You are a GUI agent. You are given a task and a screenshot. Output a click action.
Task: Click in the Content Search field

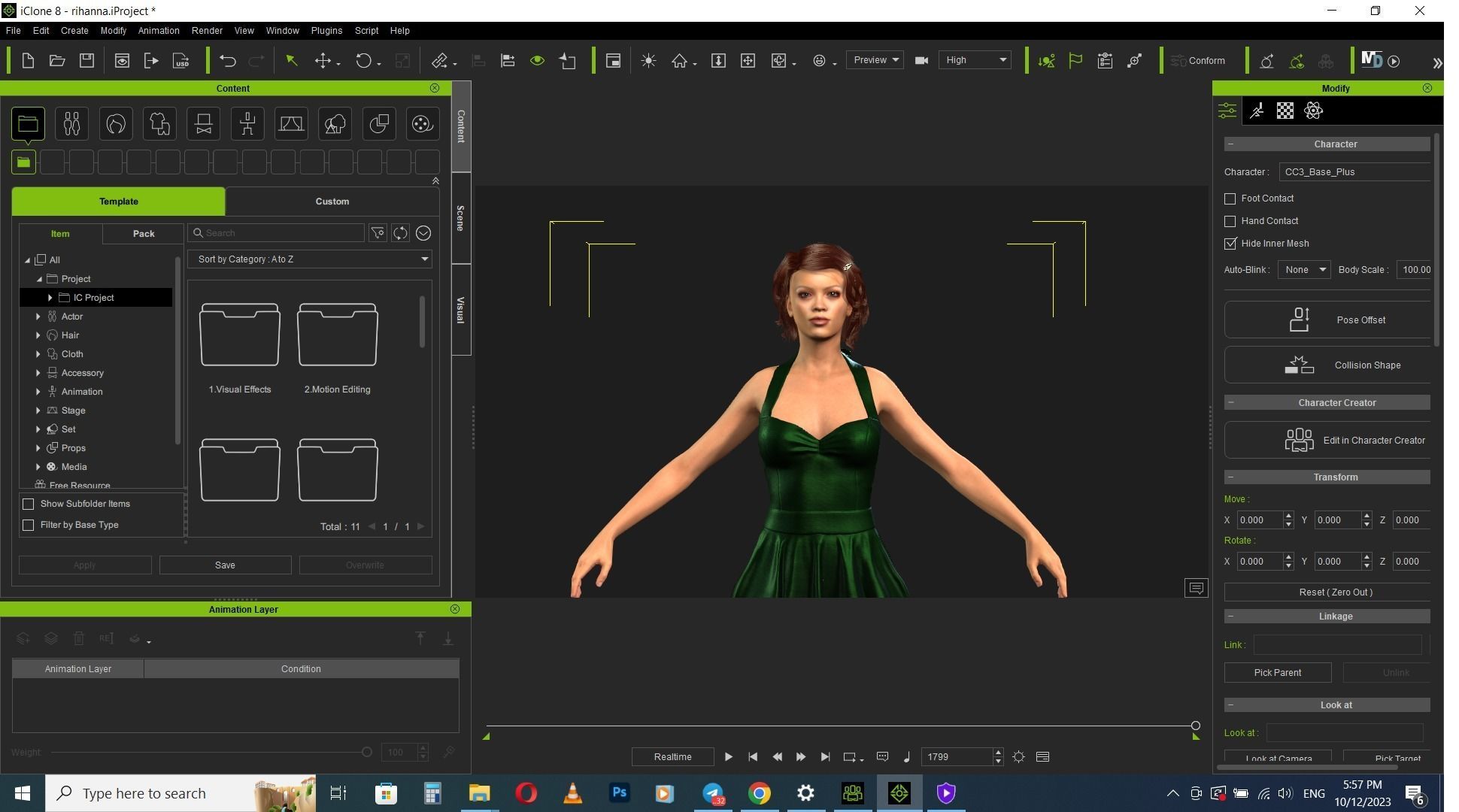pos(276,233)
